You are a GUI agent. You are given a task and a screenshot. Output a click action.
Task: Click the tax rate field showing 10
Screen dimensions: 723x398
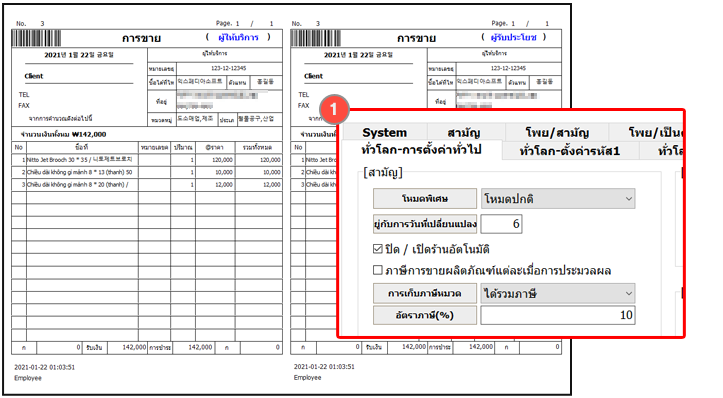coord(558,315)
